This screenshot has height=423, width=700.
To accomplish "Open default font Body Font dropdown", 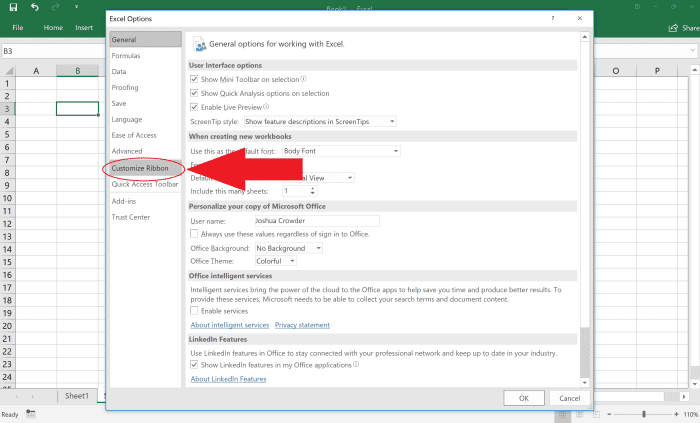I will [341, 151].
